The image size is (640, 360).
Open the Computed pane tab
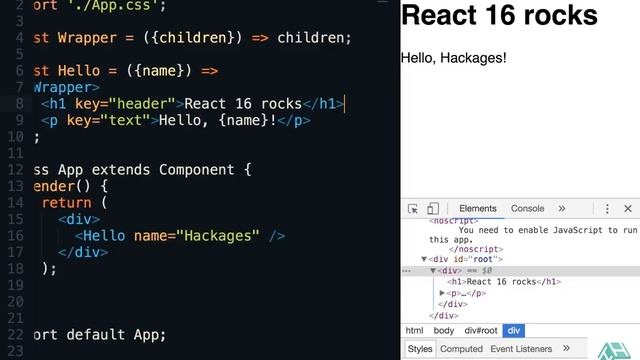click(461, 349)
